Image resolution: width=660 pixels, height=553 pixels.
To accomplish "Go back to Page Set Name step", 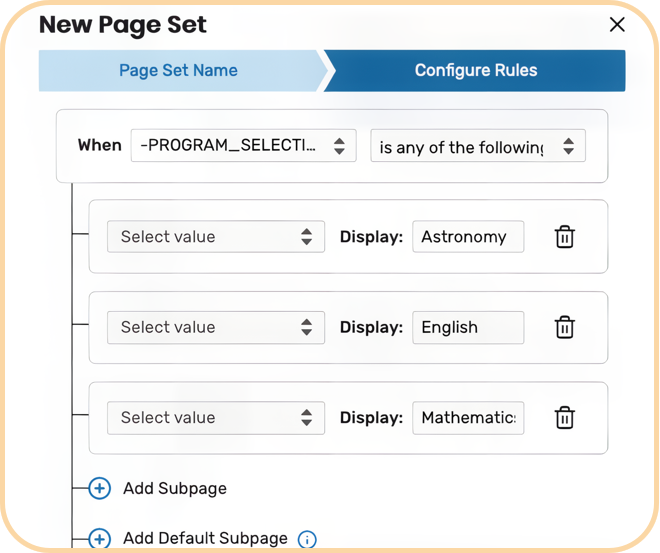I will (x=178, y=71).
